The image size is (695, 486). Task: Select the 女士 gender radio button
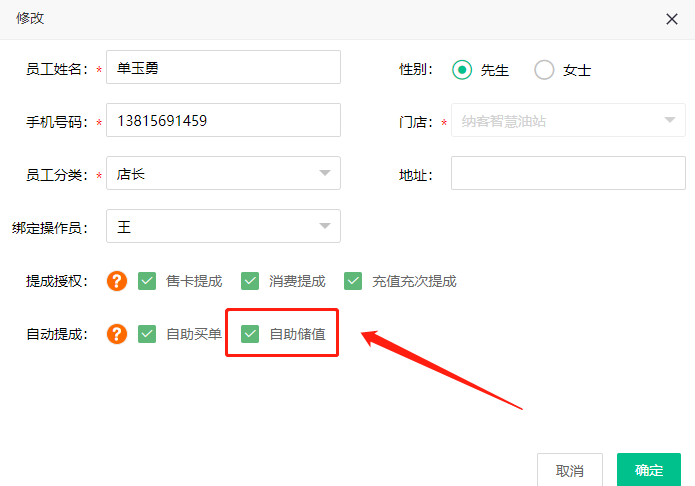[544, 70]
